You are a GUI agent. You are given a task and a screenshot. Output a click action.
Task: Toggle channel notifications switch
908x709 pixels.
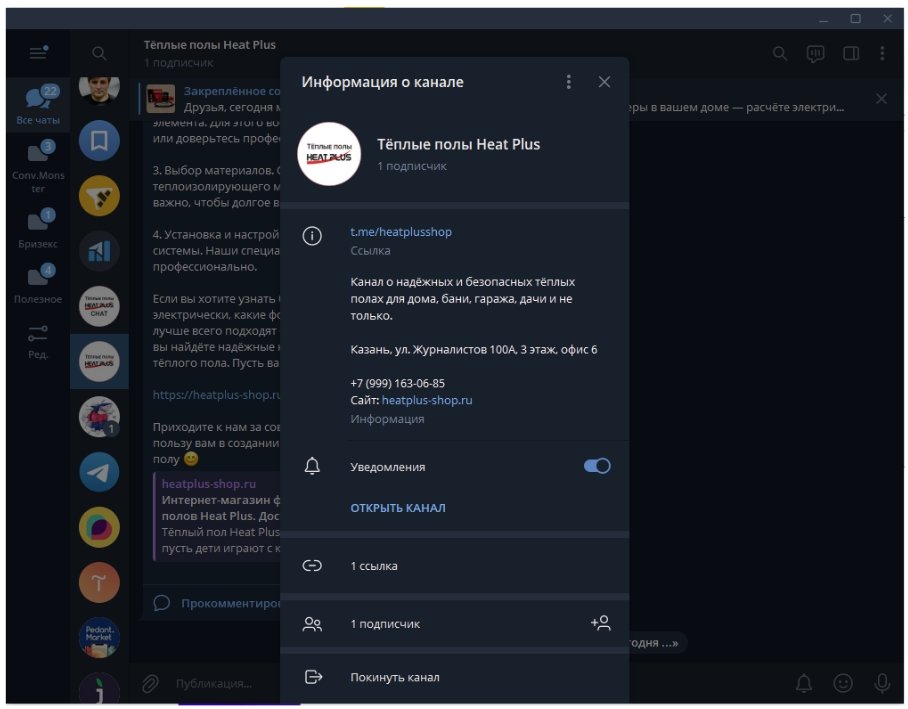tap(597, 466)
